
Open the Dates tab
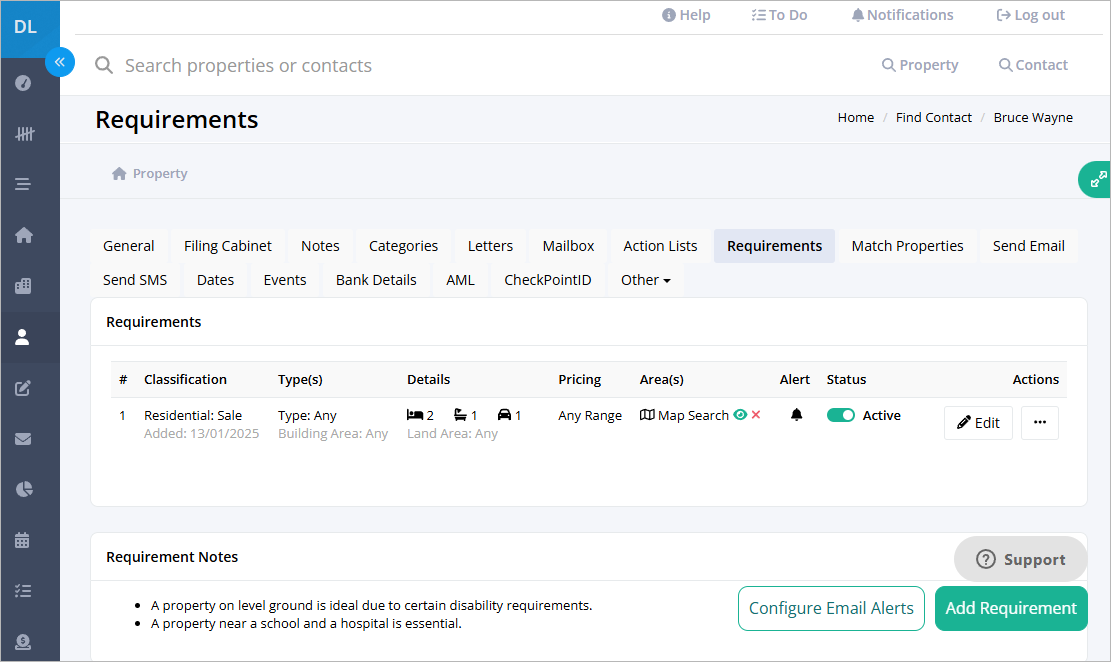[215, 280]
